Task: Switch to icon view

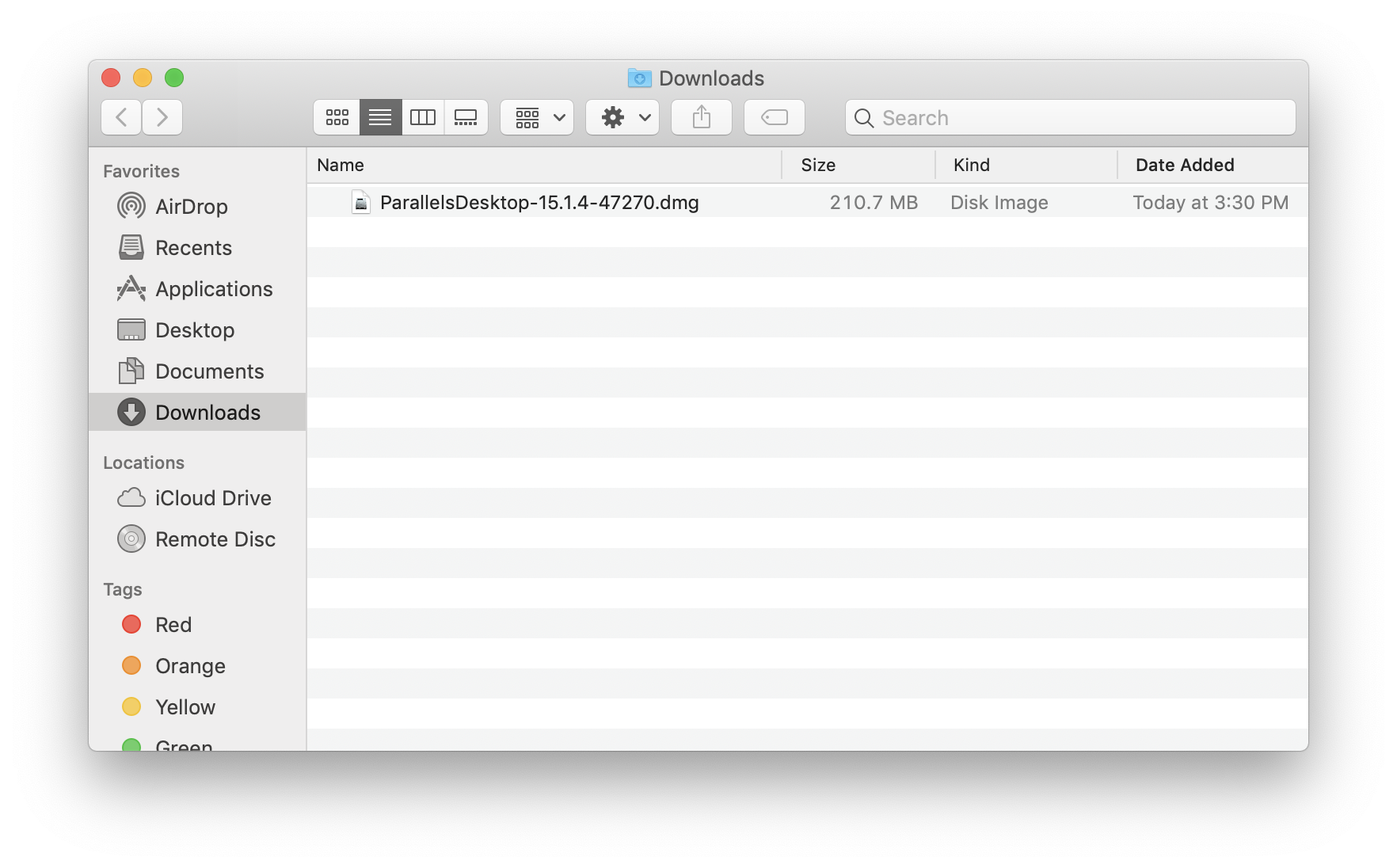Action: [x=337, y=117]
